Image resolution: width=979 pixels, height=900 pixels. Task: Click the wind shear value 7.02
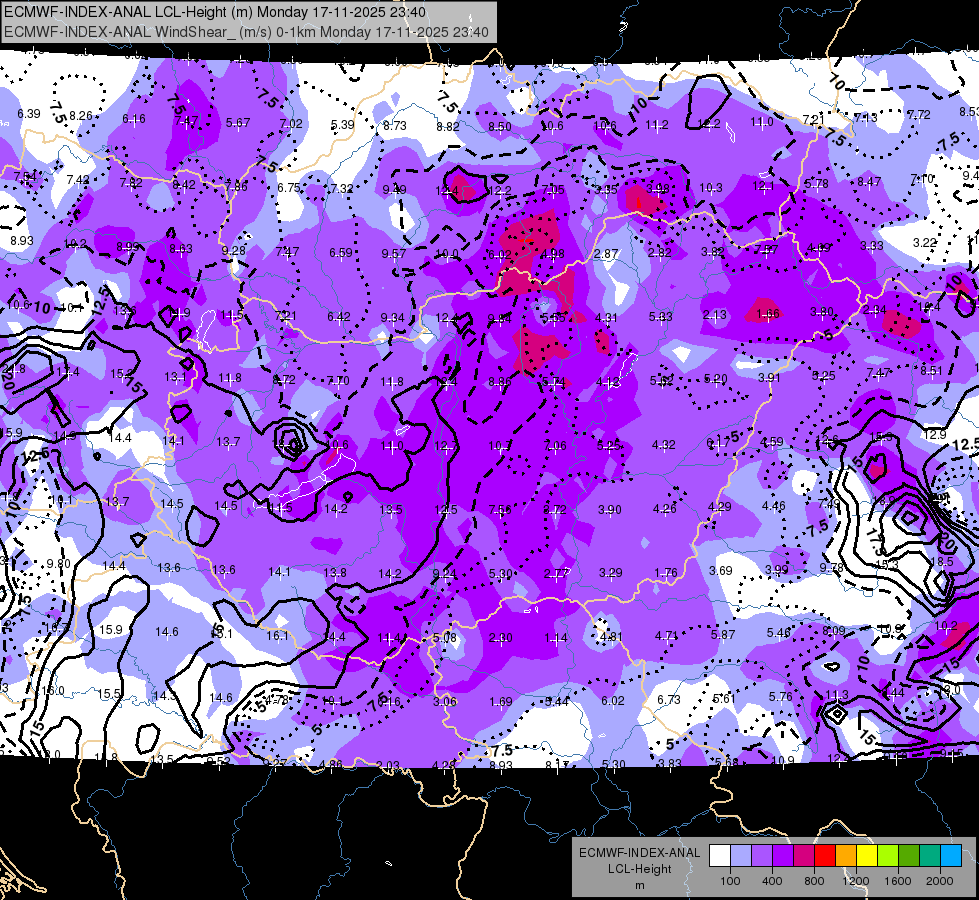point(291,124)
